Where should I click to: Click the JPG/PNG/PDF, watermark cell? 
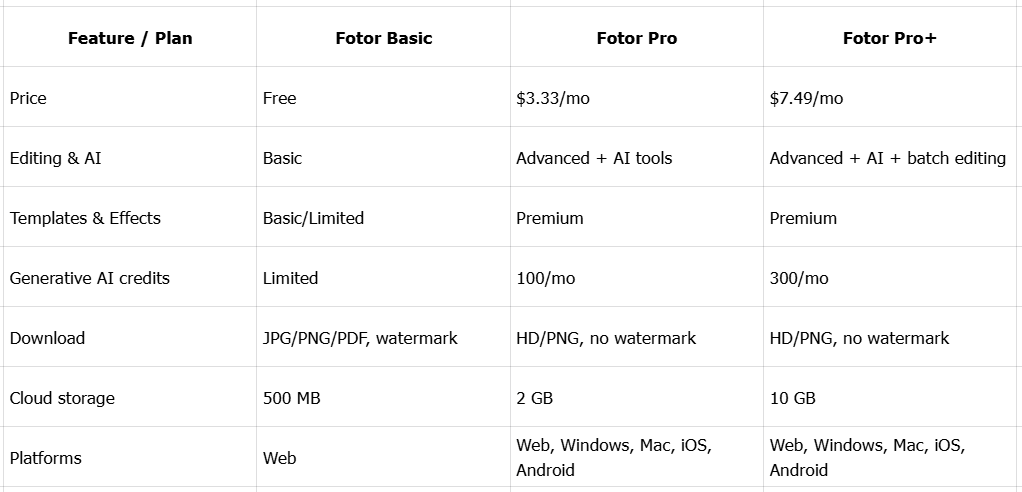[360, 338]
